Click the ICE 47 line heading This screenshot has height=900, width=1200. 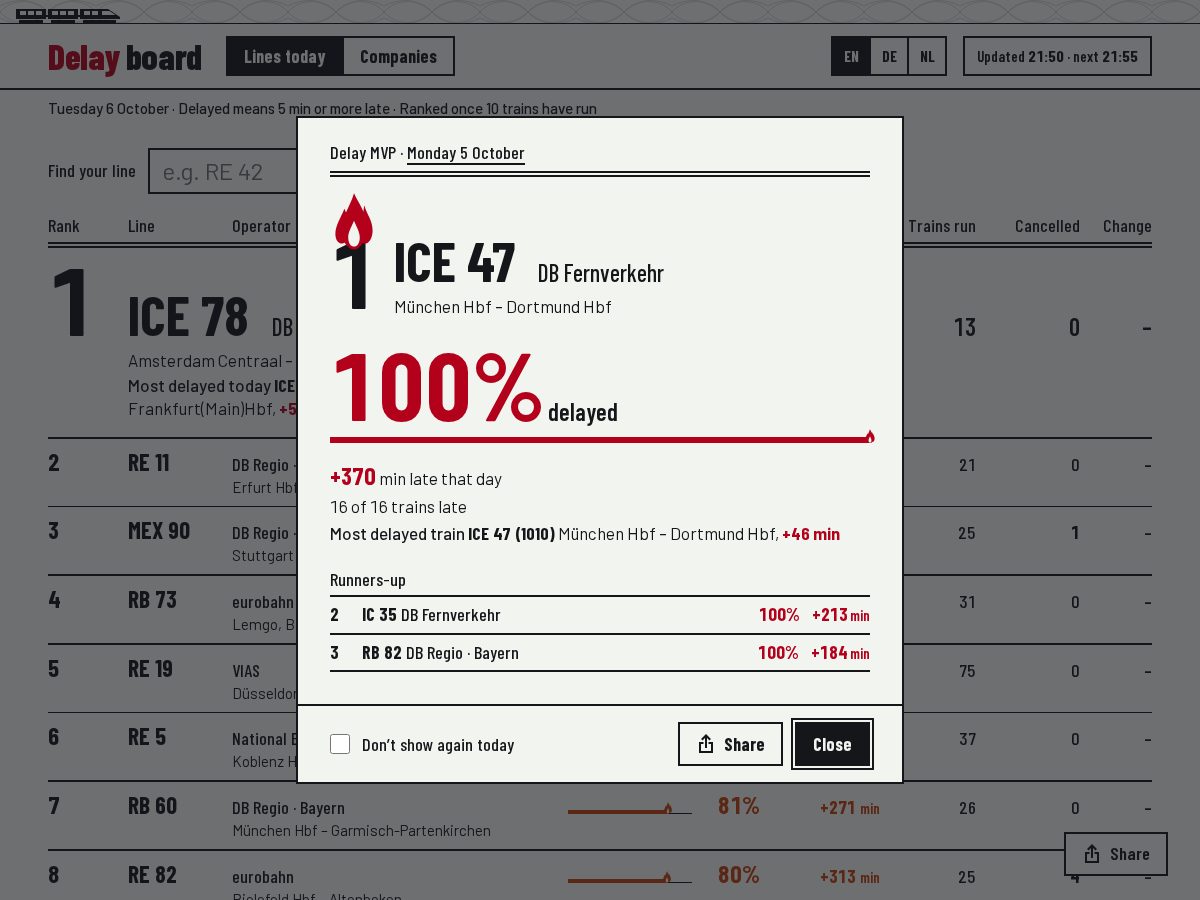(455, 262)
